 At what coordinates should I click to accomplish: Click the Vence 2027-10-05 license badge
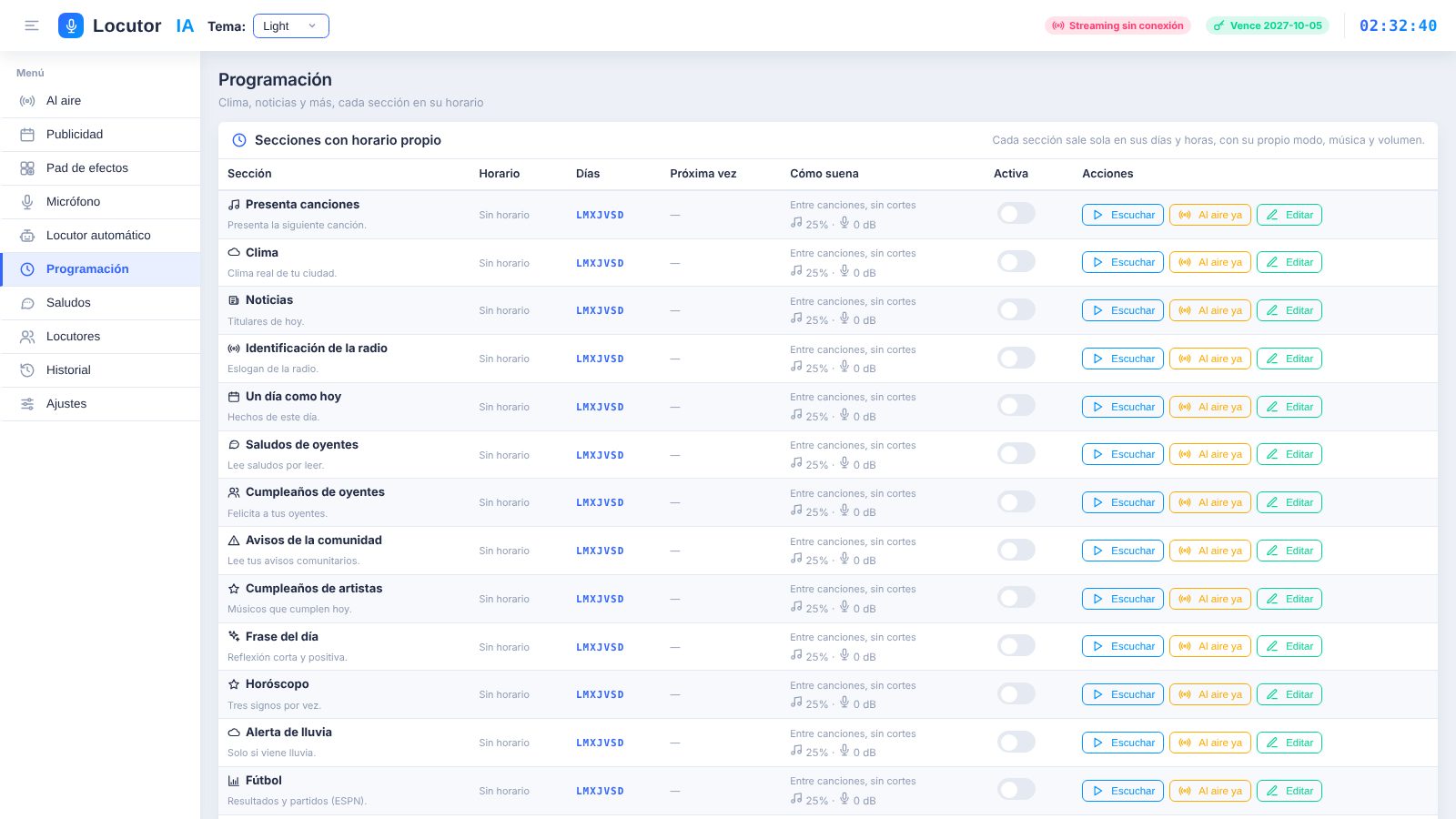coord(1268,25)
